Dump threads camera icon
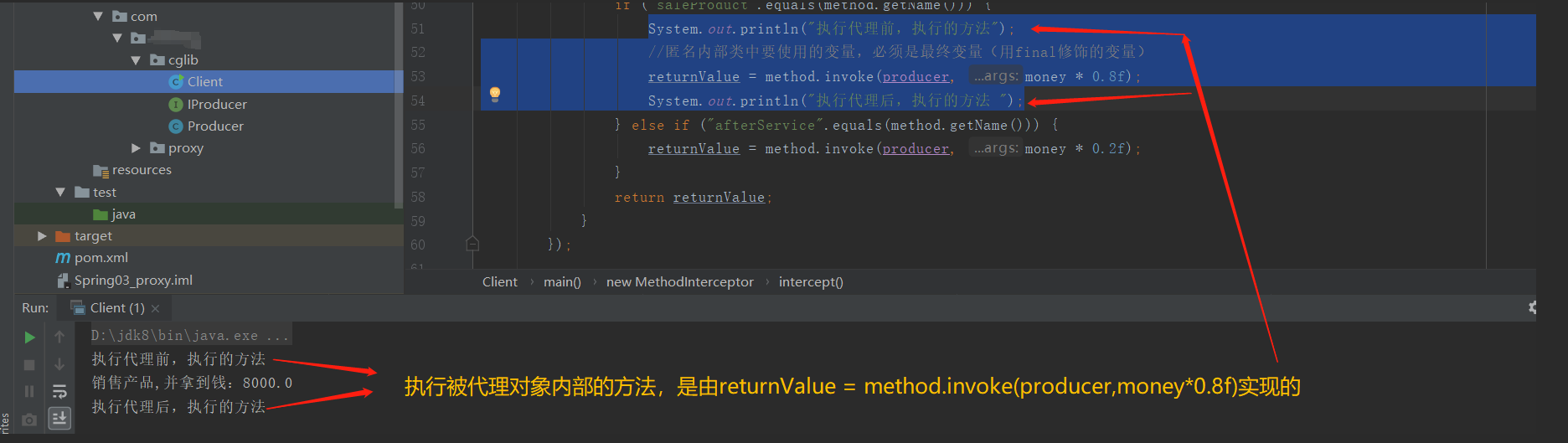The height and width of the screenshot is (443, 1568). (x=29, y=419)
